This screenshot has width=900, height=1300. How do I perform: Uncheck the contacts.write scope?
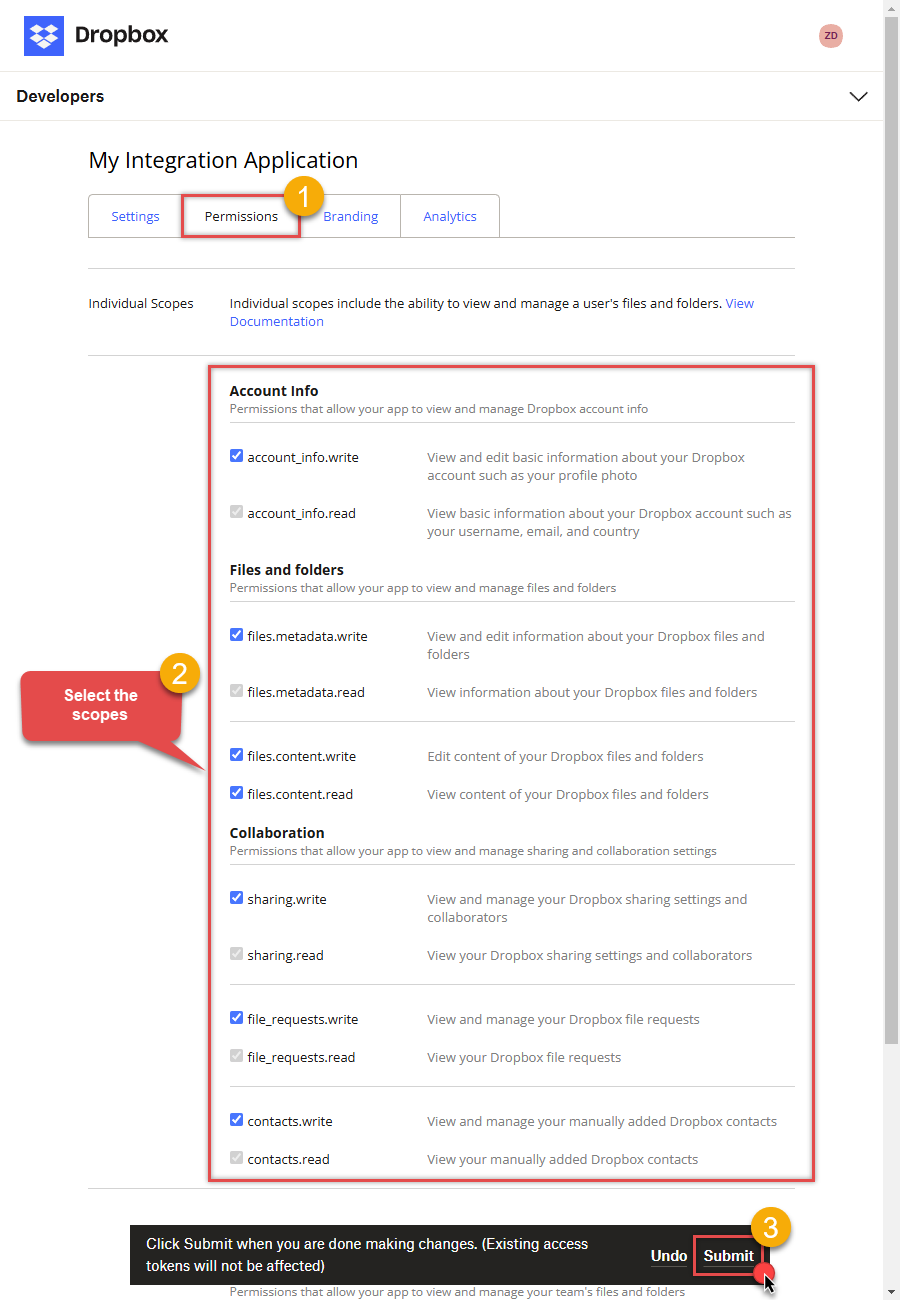[x=237, y=1120]
